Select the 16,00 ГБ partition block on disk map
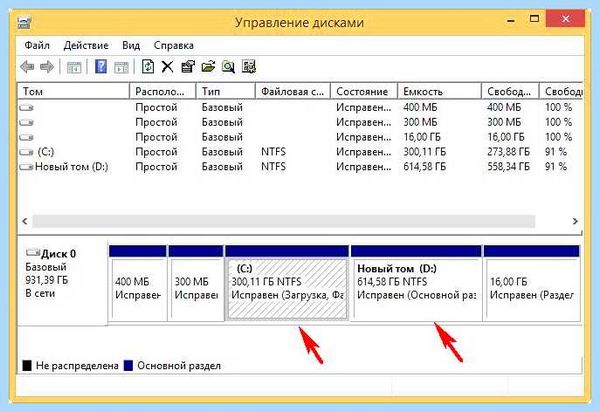 (532, 283)
